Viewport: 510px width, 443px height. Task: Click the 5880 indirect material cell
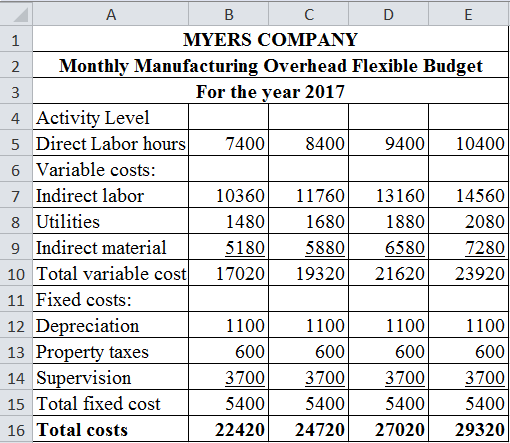[309, 247]
